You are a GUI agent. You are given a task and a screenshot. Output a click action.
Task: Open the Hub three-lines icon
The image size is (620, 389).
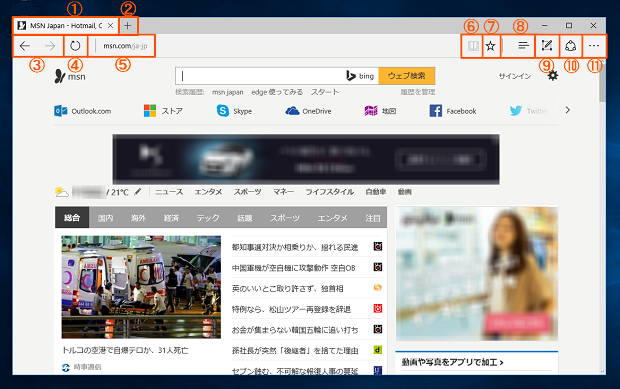coord(523,46)
